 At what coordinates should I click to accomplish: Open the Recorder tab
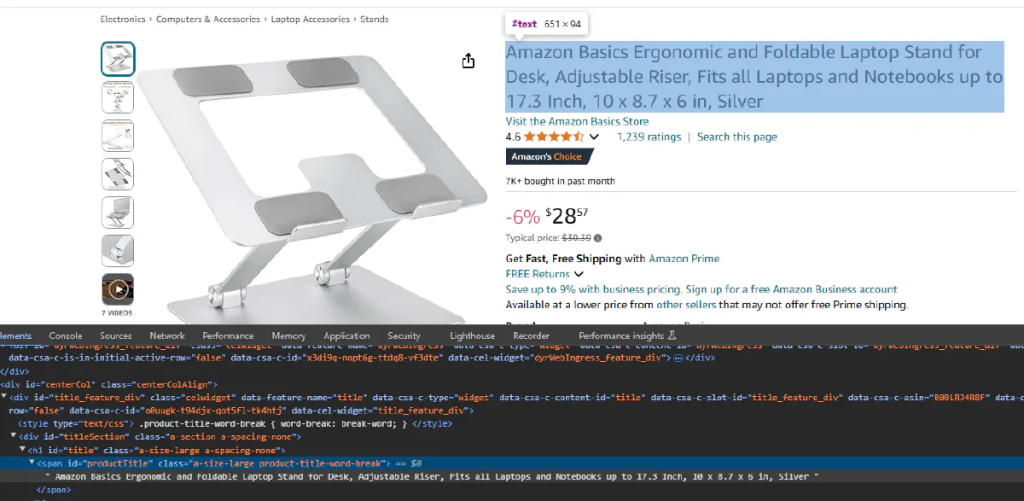[x=531, y=336]
